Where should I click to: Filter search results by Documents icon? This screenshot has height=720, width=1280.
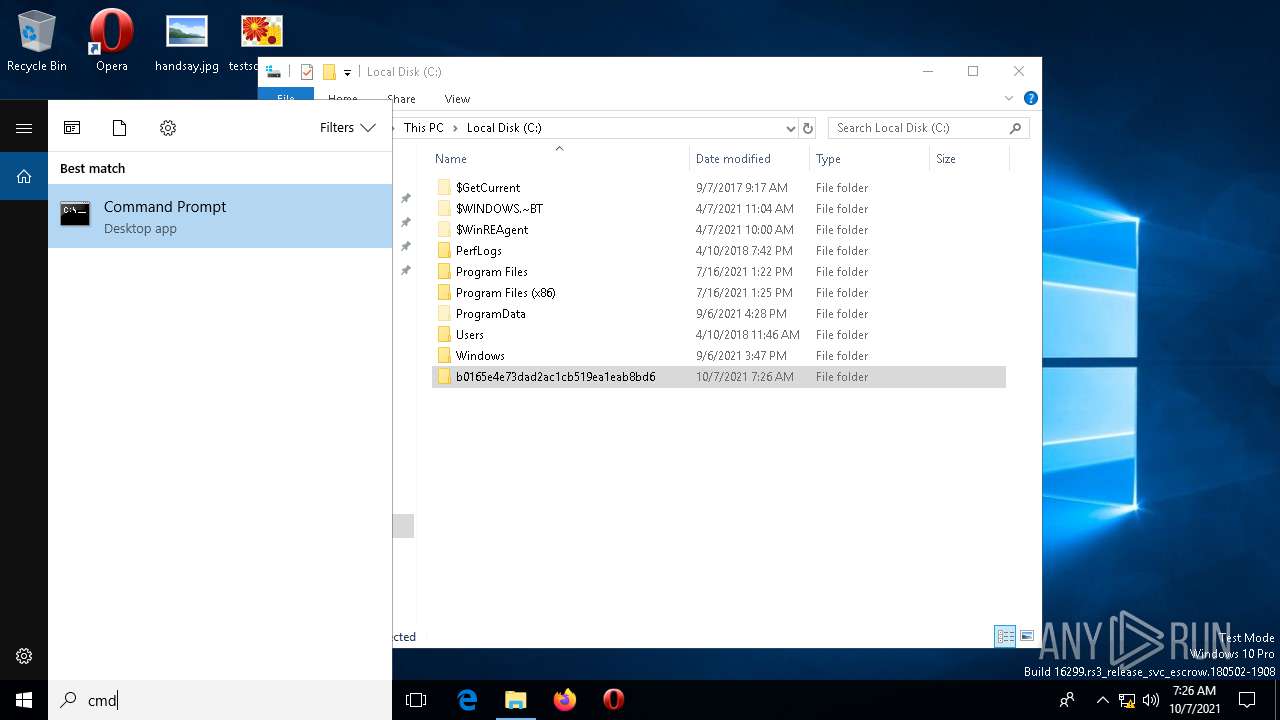coord(120,128)
